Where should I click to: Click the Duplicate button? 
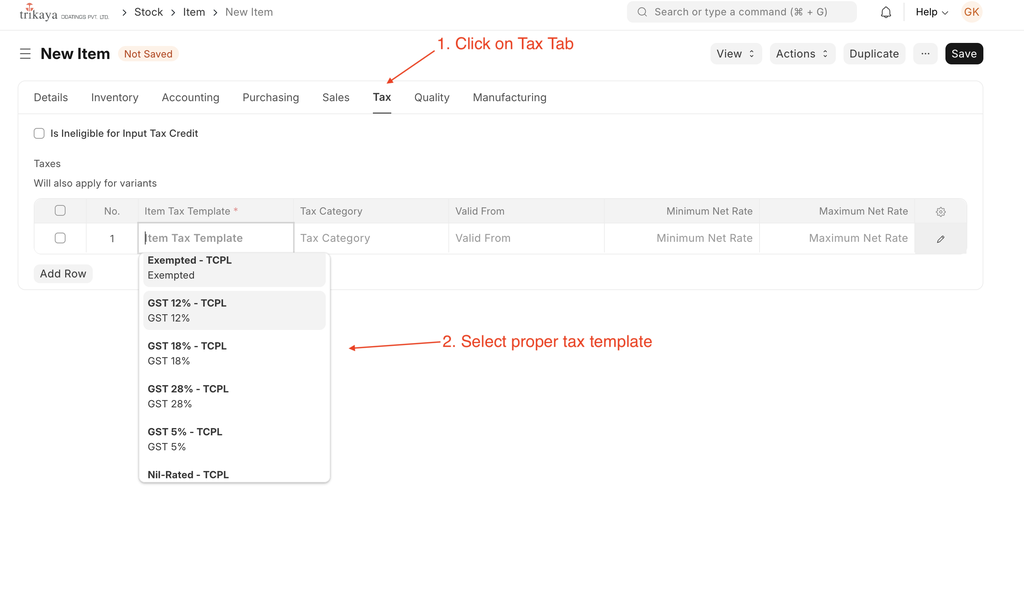tap(874, 54)
